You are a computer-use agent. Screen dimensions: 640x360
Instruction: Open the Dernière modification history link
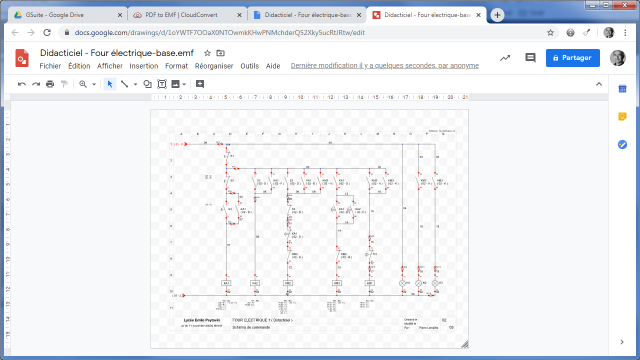click(x=384, y=66)
